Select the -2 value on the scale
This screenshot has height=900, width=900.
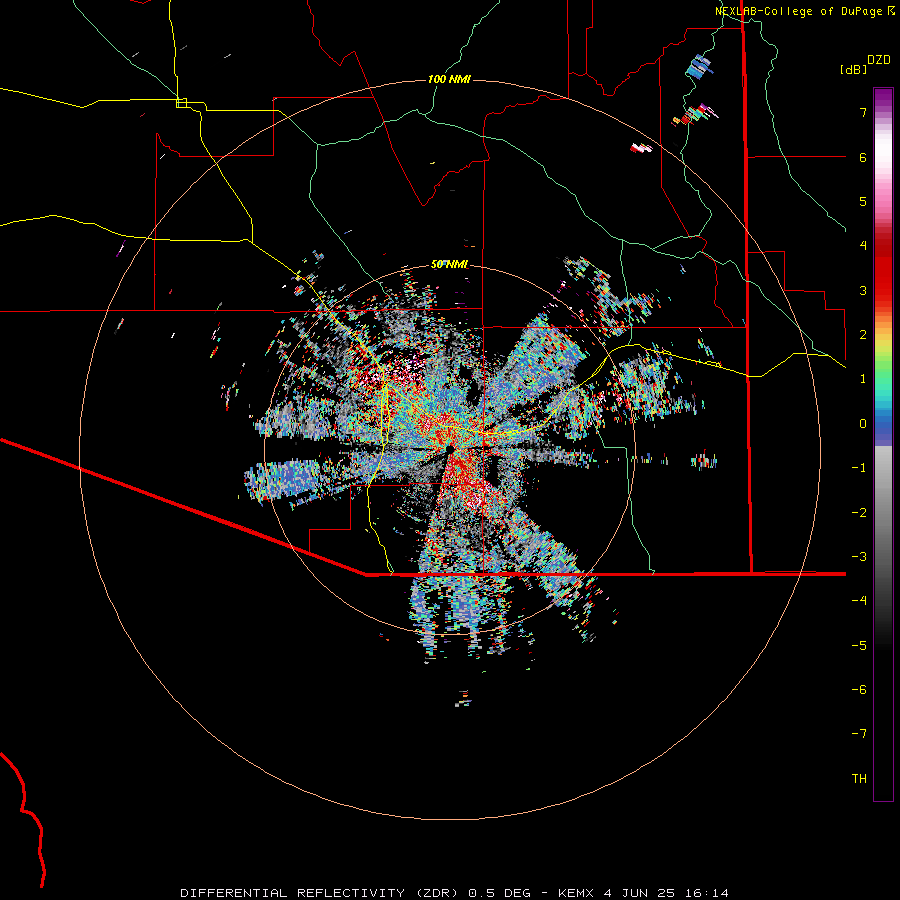[859, 513]
